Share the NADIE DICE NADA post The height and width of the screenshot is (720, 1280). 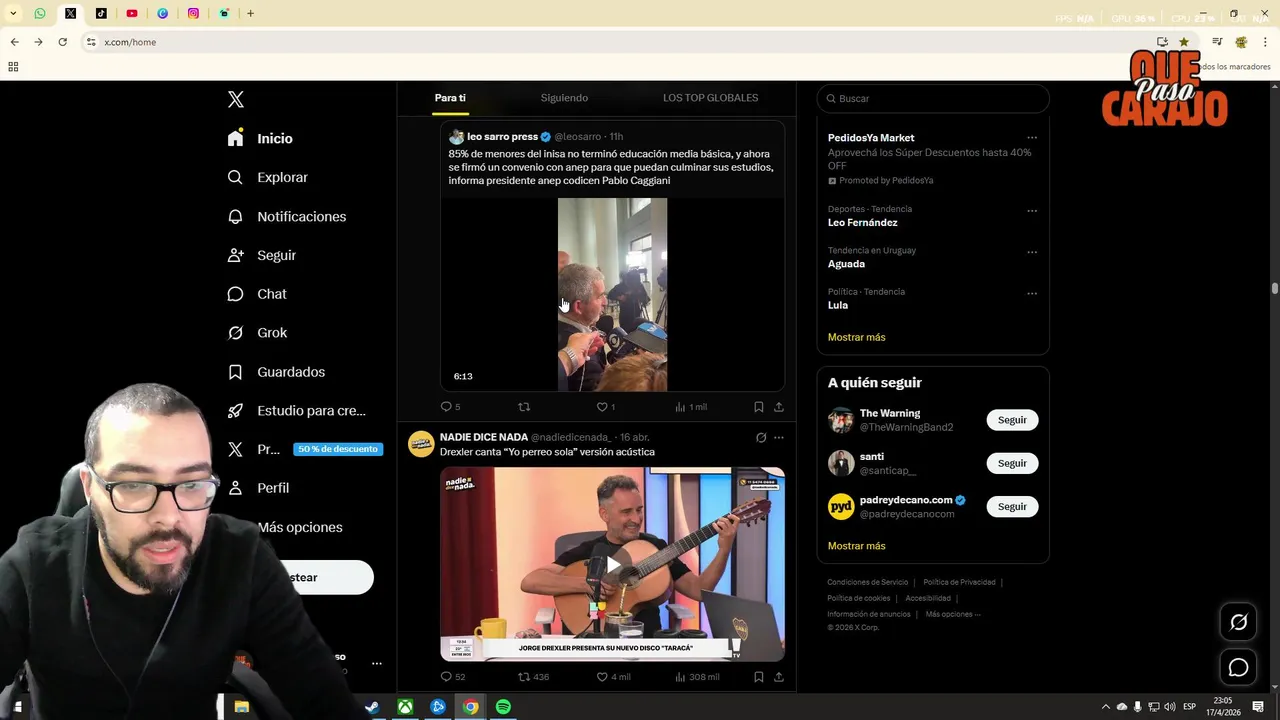click(x=779, y=677)
